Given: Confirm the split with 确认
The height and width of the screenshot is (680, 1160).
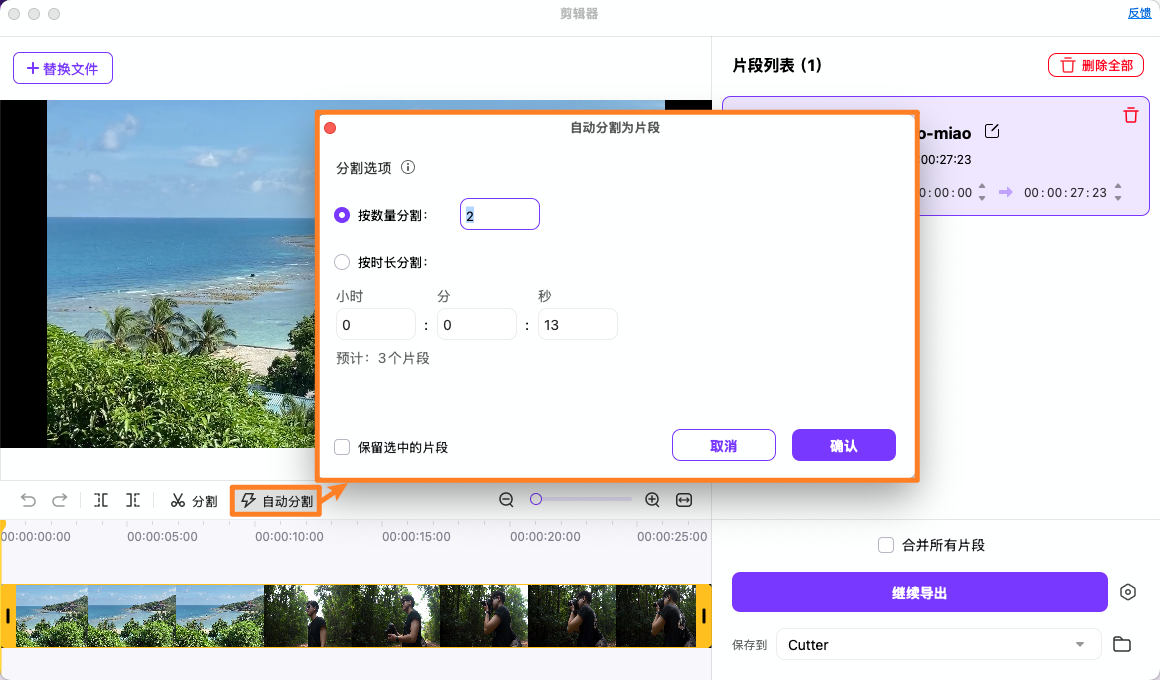Looking at the screenshot, I should click(843, 445).
